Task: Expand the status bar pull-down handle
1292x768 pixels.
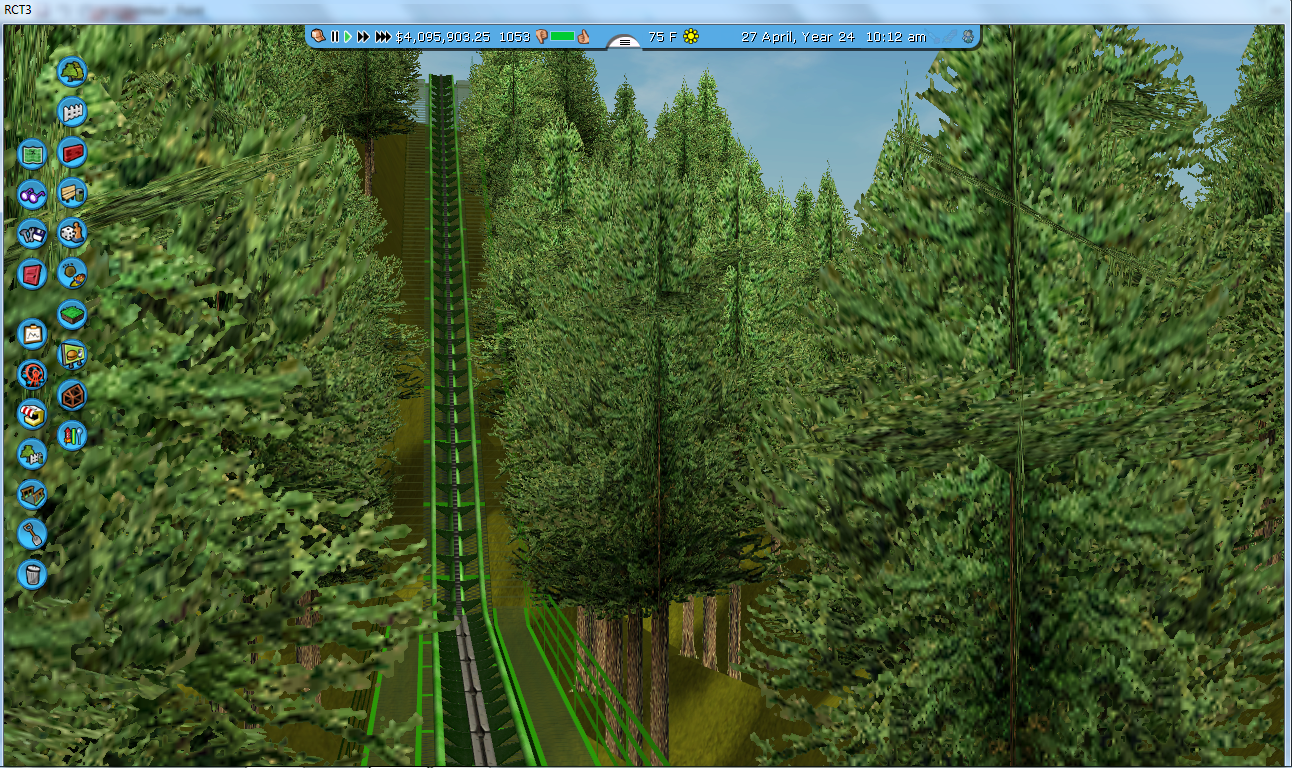Action: tap(625, 41)
